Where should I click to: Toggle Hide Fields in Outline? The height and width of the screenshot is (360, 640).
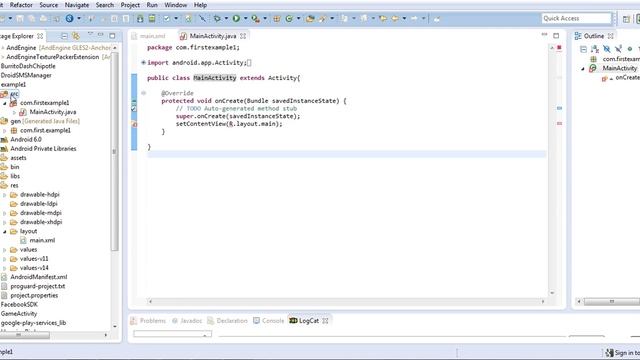pyautogui.click(x=607, y=49)
